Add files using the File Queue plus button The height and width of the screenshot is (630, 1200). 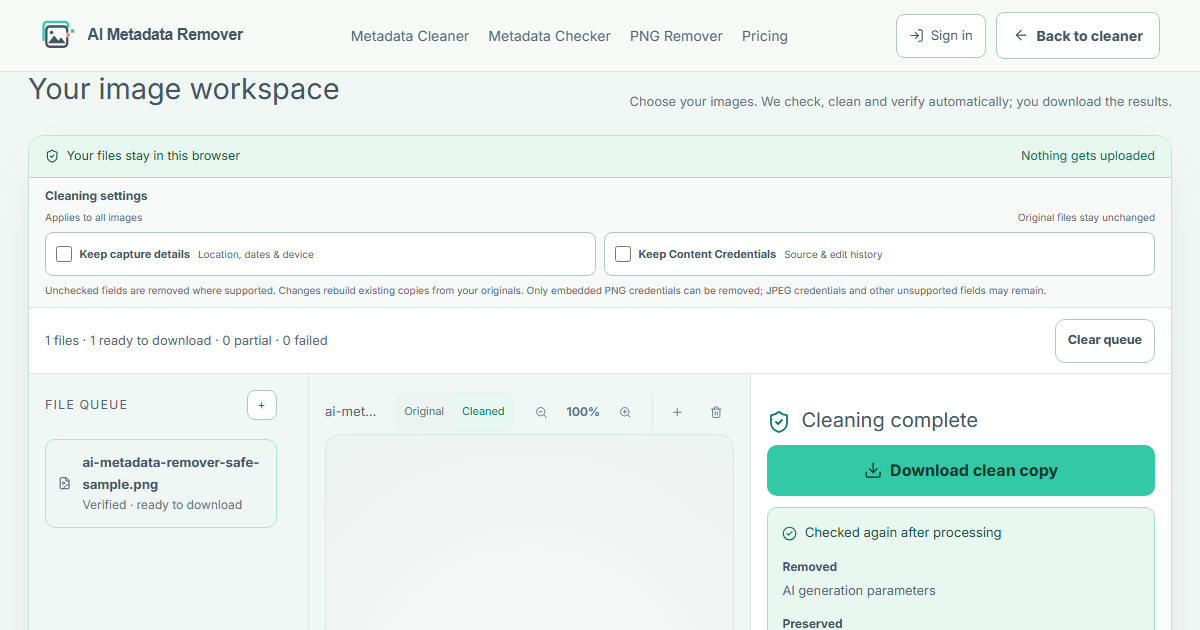coord(262,405)
